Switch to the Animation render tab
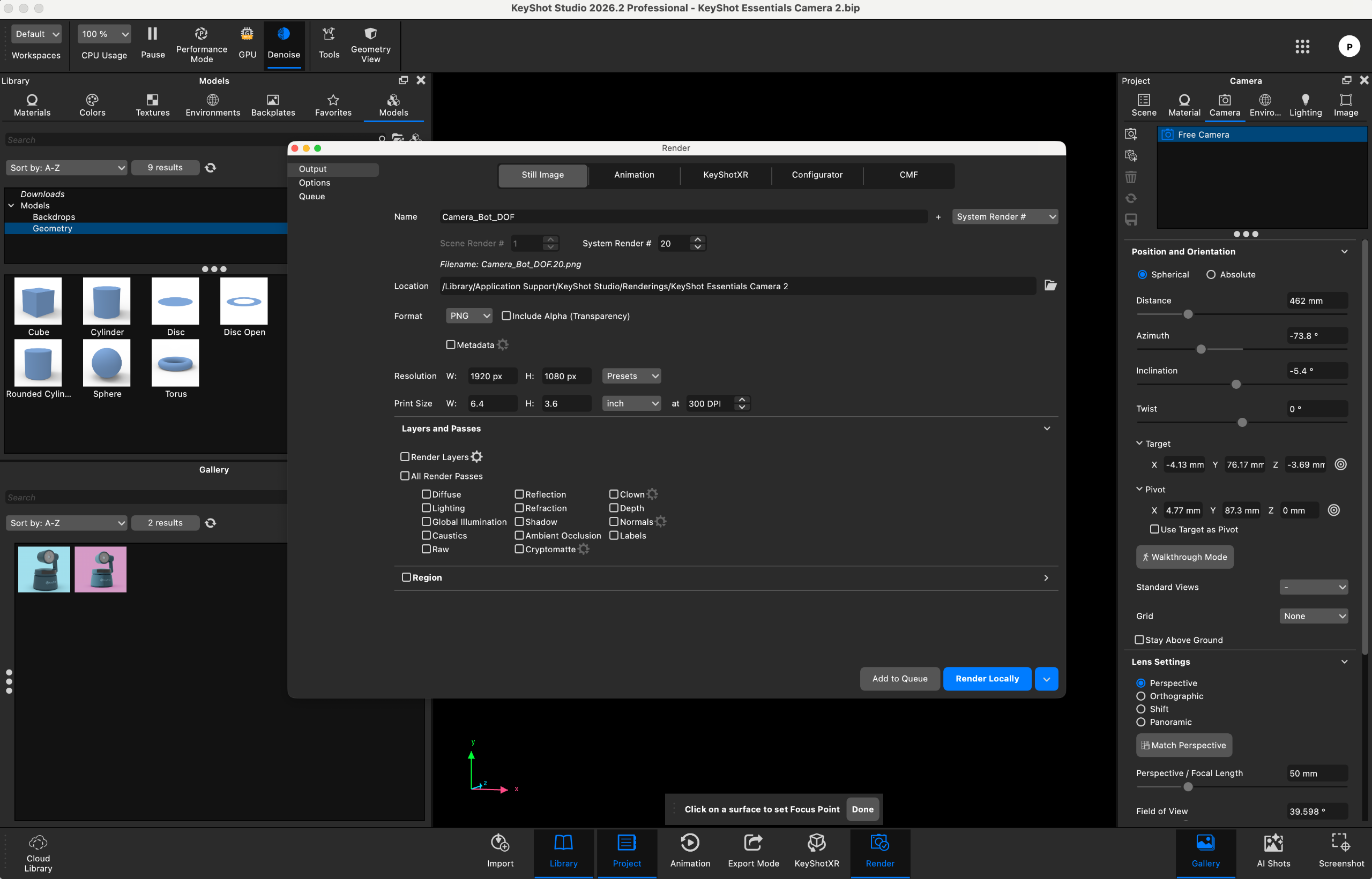The width and height of the screenshot is (1372, 879). tap(634, 175)
